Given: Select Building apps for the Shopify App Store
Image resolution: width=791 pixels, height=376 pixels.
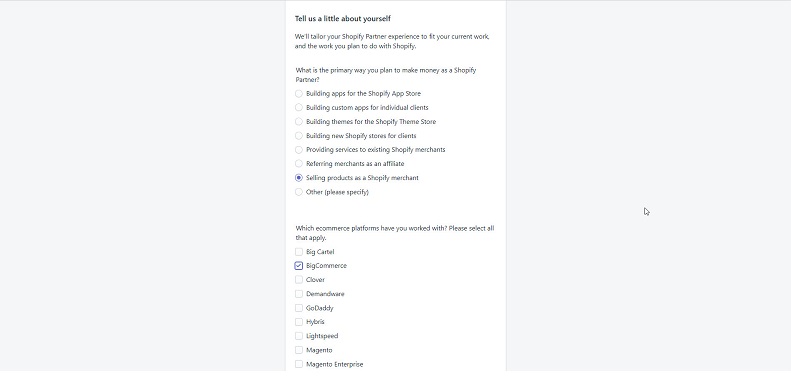Looking at the screenshot, I should click(299, 93).
